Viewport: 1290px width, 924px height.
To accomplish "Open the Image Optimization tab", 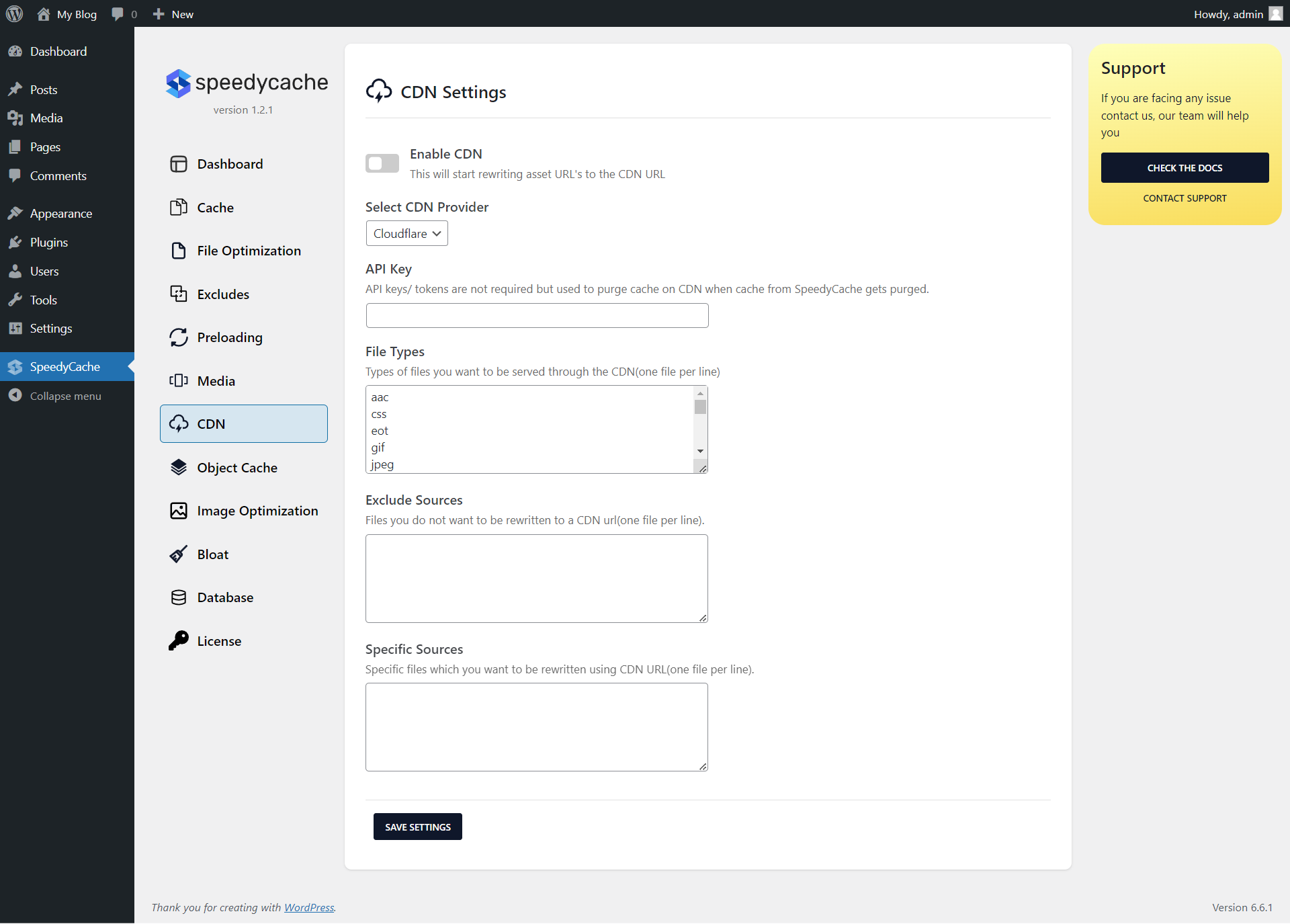I will pyautogui.click(x=243, y=511).
